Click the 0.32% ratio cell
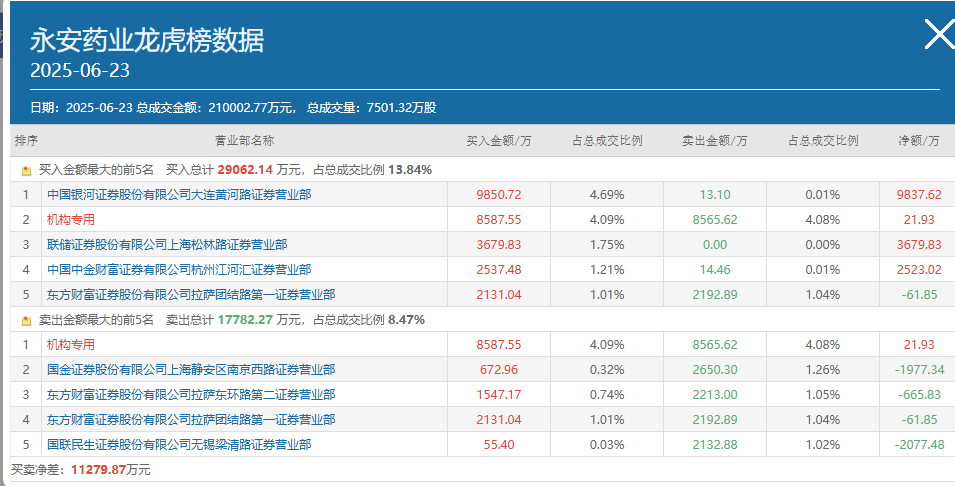The width and height of the screenshot is (955, 486). coord(607,370)
